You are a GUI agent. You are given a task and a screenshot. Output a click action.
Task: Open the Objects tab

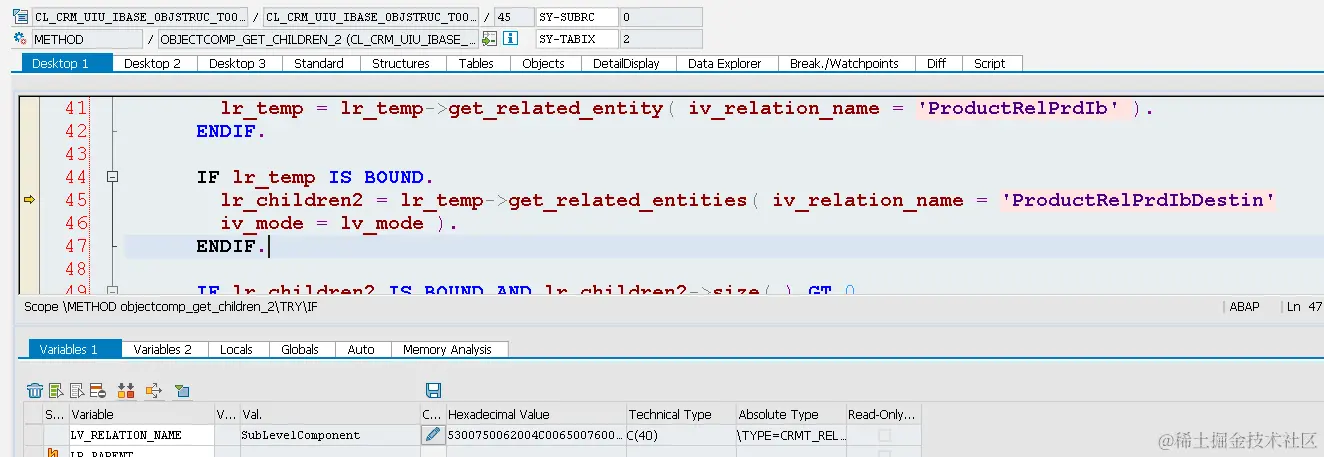coord(544,63)
